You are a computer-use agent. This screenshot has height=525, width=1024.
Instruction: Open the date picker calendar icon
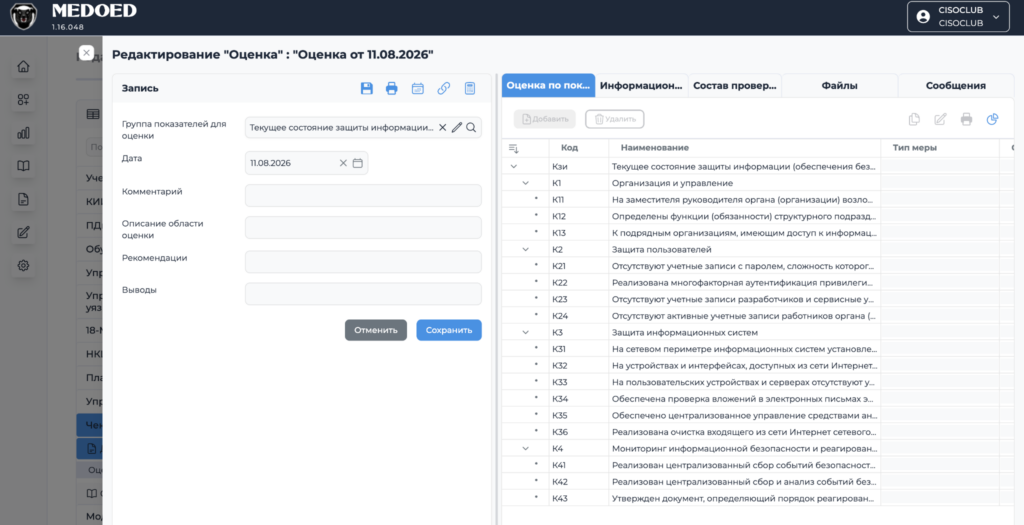pyautogui.click(x=357, y=163)
